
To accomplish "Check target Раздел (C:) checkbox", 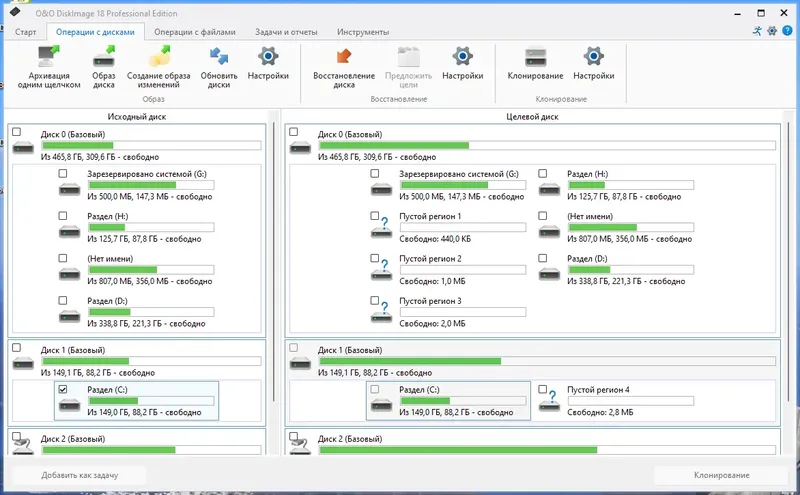I will [374, 389].
